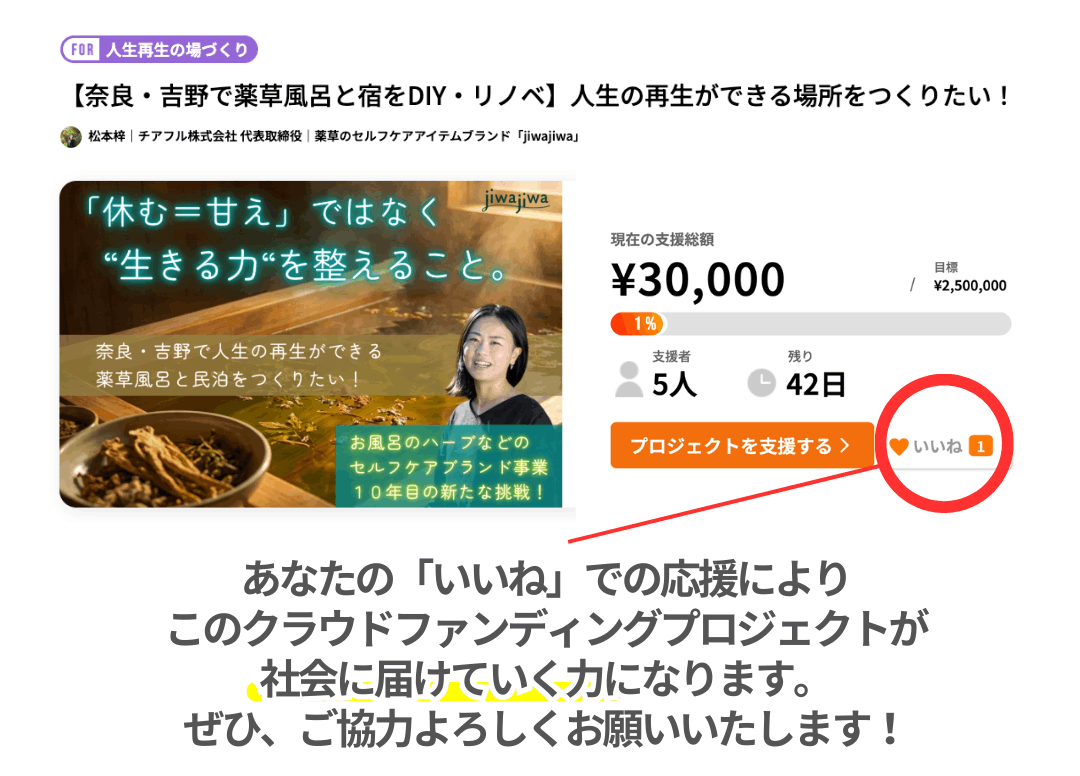The height and width of the screenshot is (776, 1080).
Task: Click the jiwajiwa logo on the banner
Action: [516, 200]
